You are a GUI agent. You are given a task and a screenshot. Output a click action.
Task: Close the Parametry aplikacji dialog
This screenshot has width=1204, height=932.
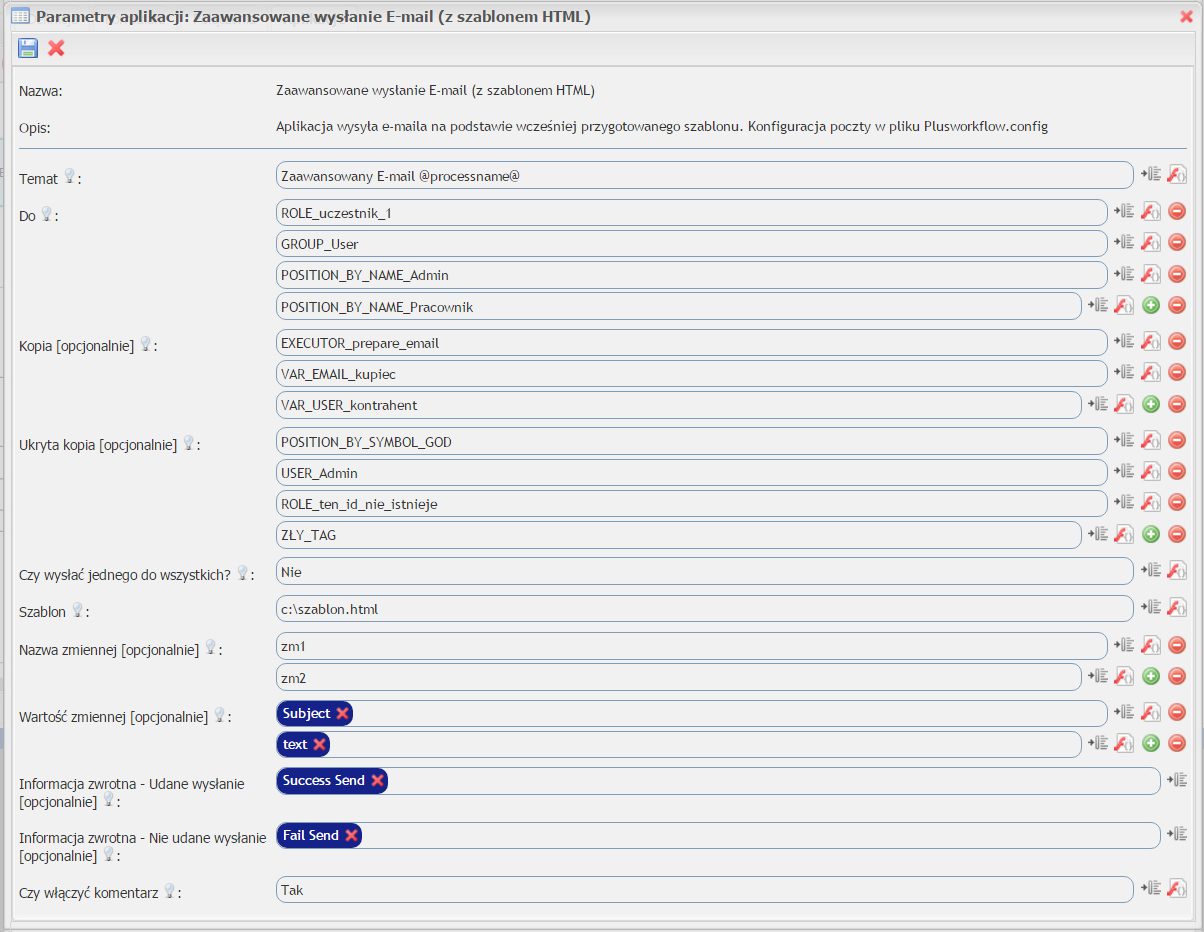click(1187, 15)
